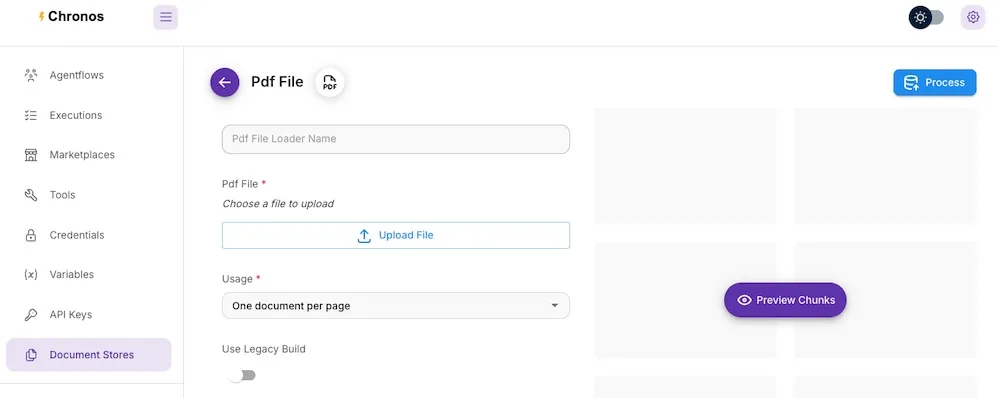Open the Usage dropdown arrow
This screenshot has width=997, height=398.
click(x=554, y=306)
